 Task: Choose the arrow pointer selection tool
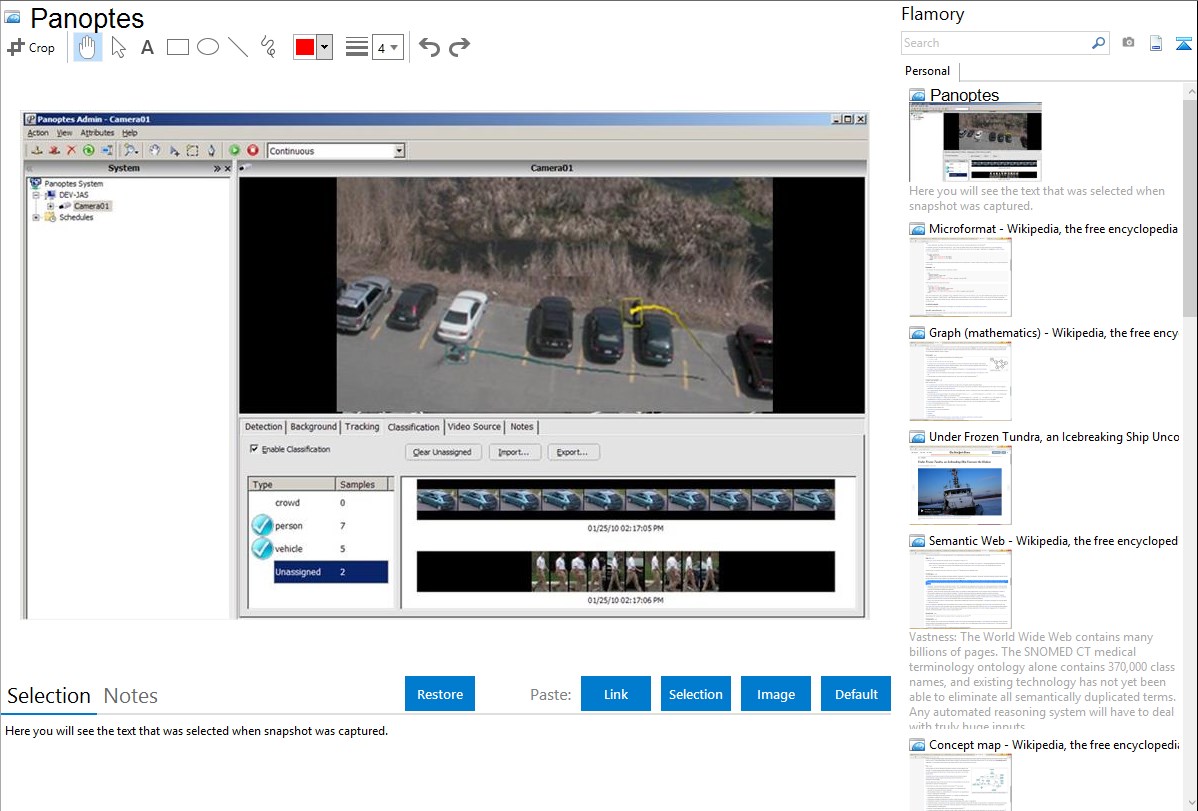[x=118, y=47]
